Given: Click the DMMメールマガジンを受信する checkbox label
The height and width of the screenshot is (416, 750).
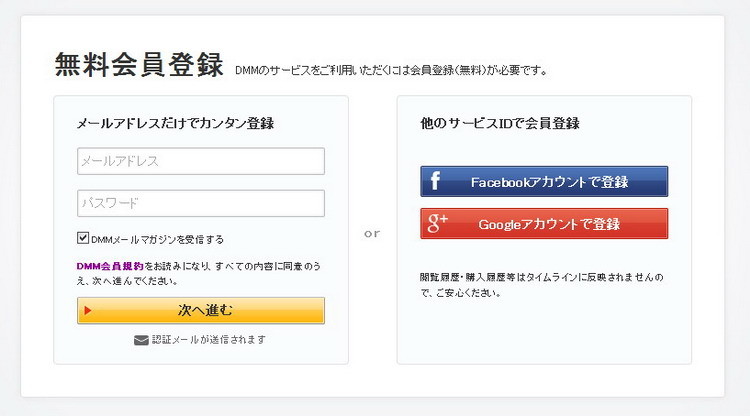Looking at the screenshot, I should pyautogui.click(x=157, y=240).
